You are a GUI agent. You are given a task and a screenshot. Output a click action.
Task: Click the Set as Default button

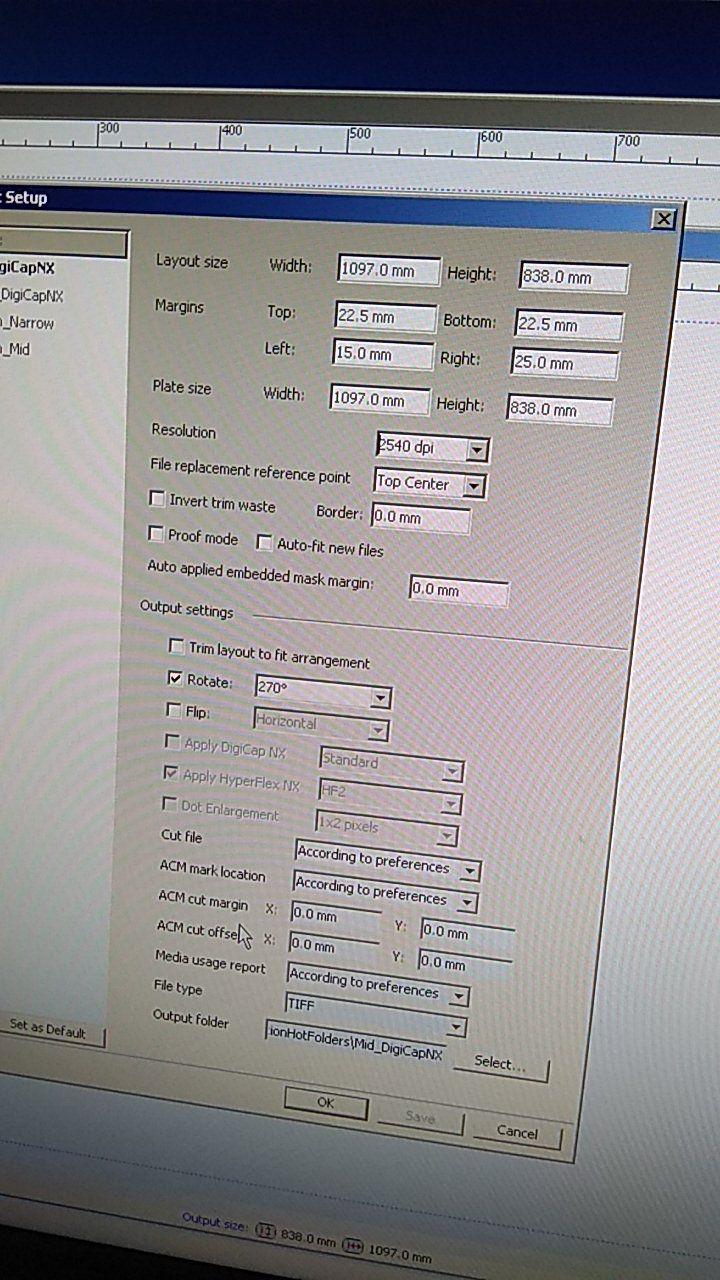pos(48,1029)
